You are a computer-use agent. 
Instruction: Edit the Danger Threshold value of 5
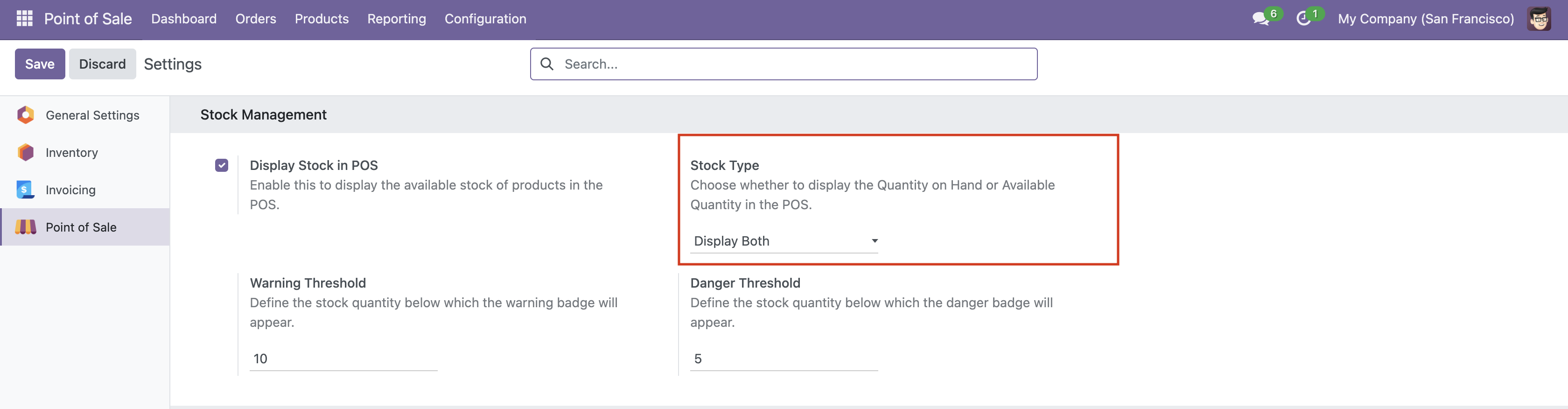coord(782,359)
